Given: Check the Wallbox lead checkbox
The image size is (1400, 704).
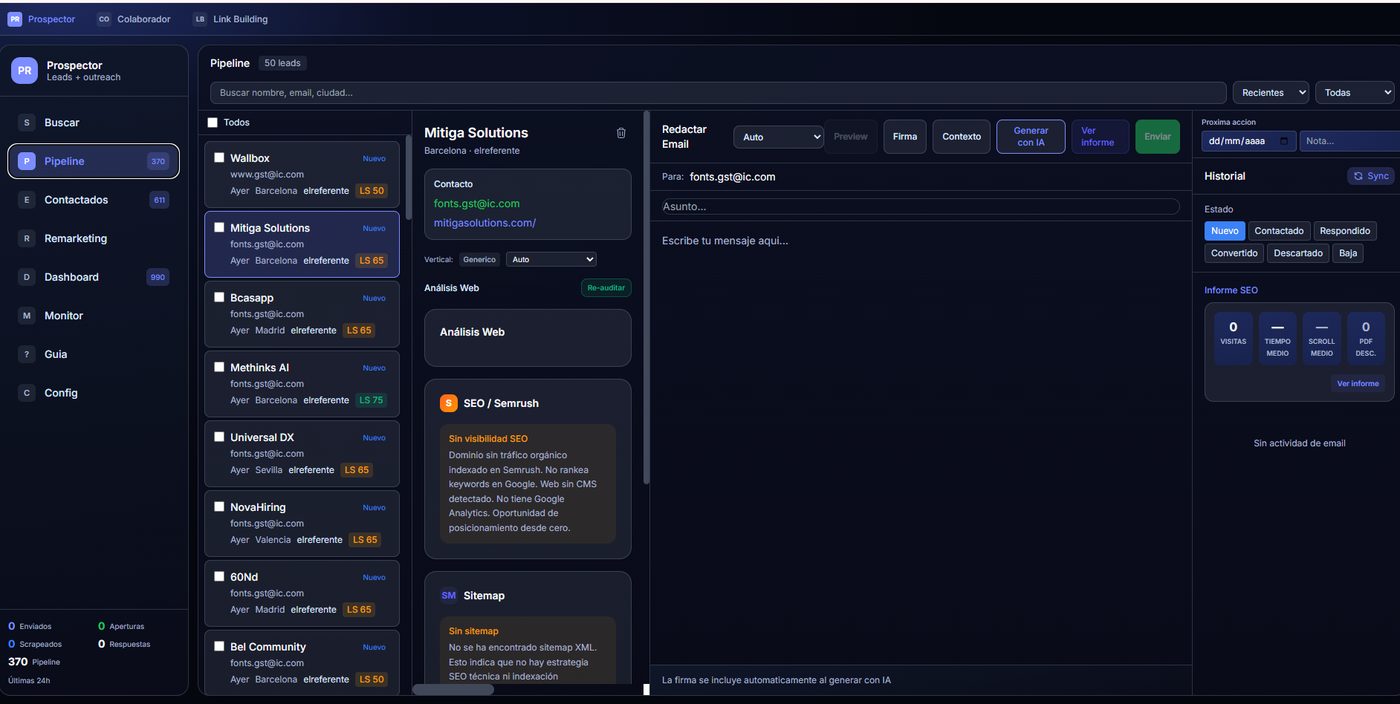Looking at the screenshot, I should click(219, 157).
